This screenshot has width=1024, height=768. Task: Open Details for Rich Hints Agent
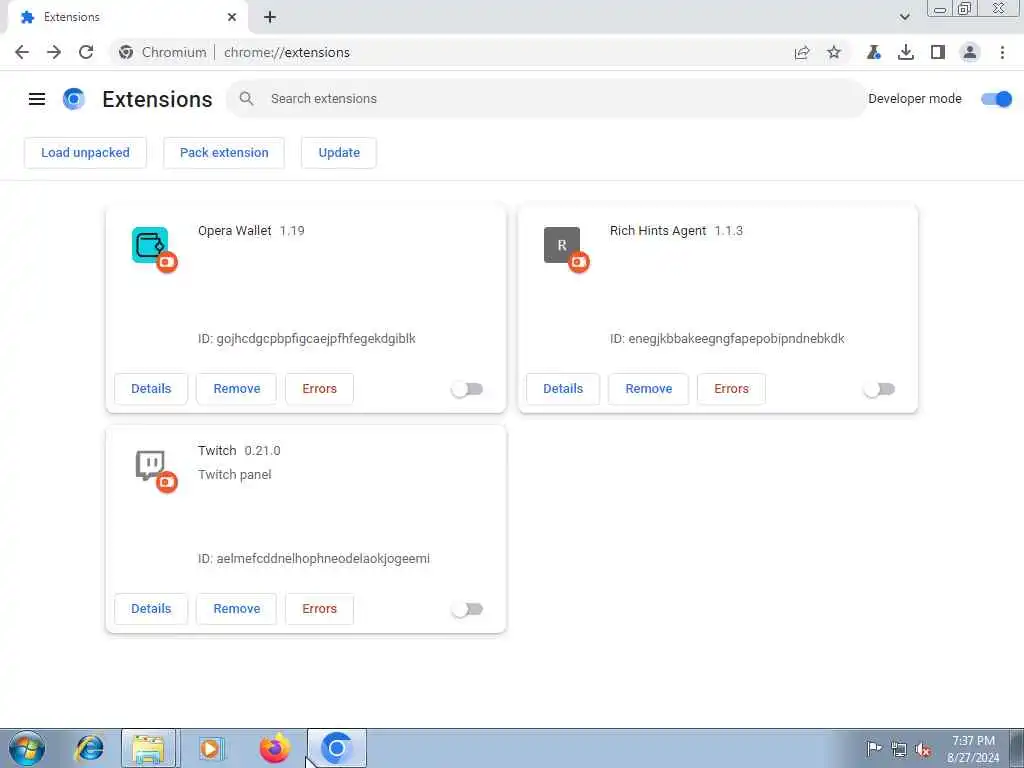(563, 389)
